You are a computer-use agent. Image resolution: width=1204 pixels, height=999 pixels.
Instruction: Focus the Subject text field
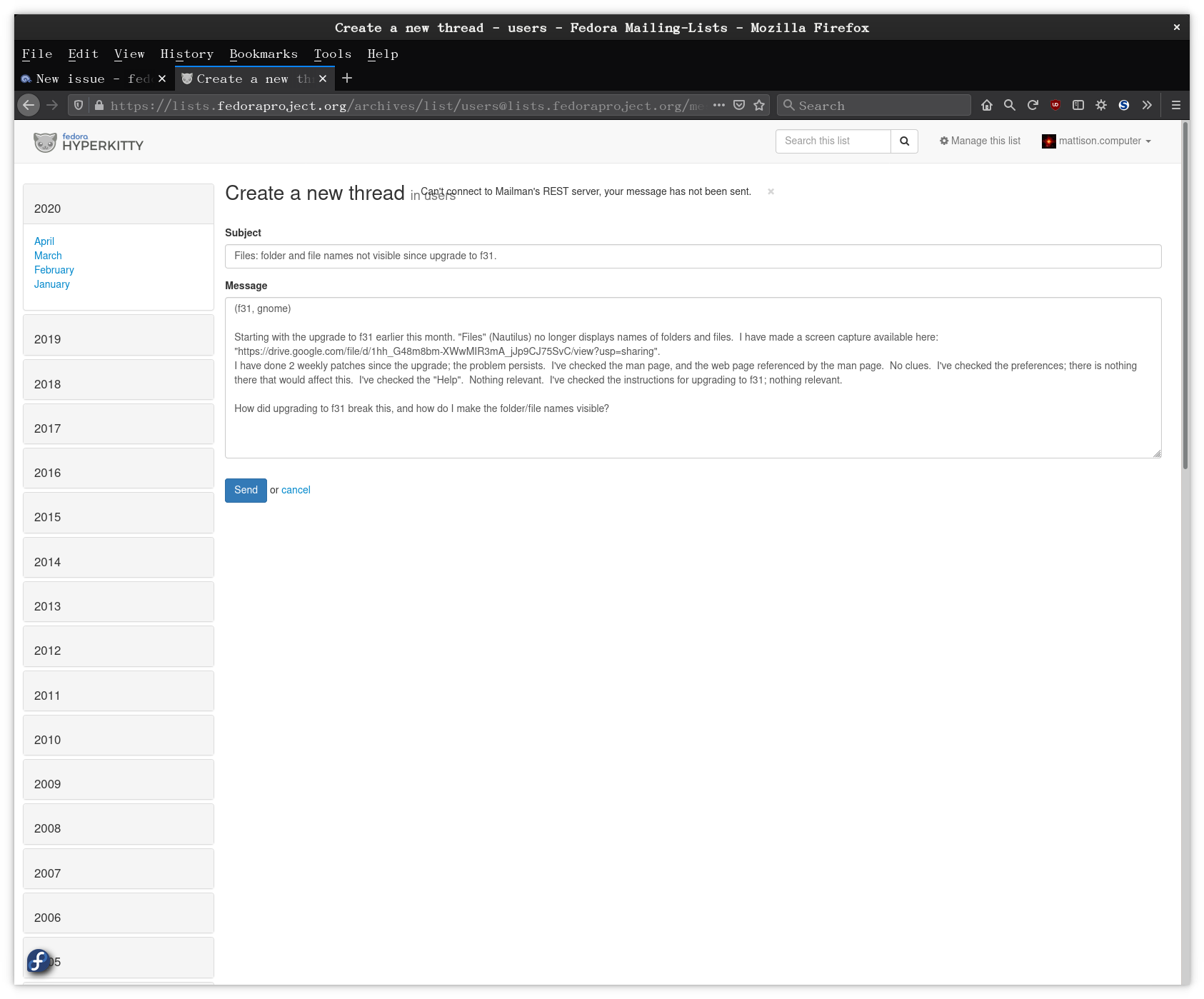[x=693, y=256]
